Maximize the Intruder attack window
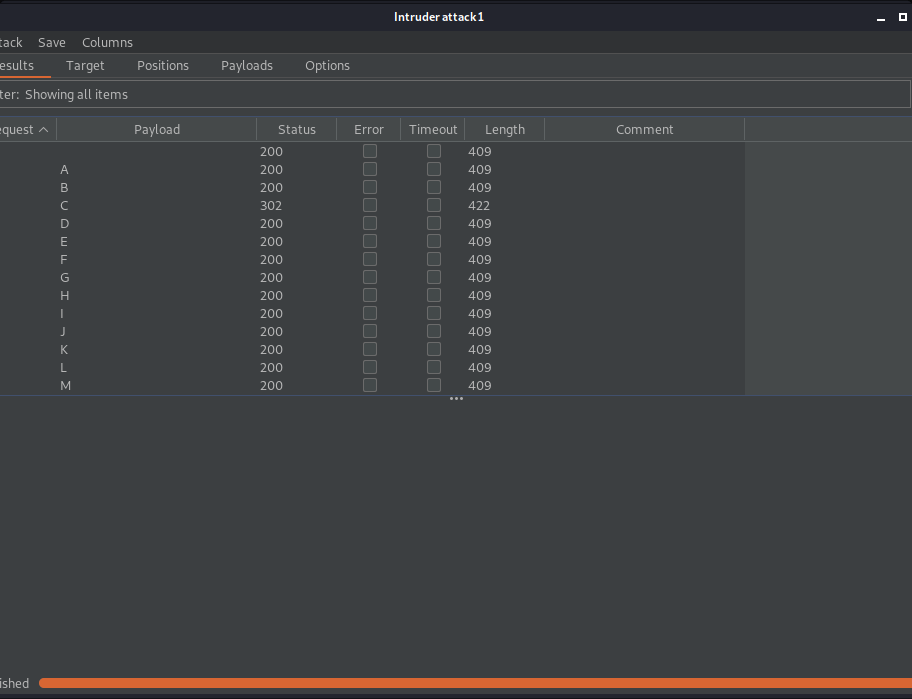The height and width of the screenshot is (699, 912). 903,17
